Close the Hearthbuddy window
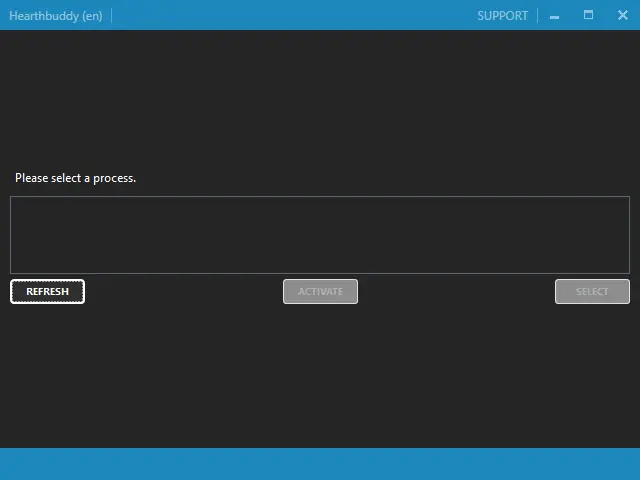The height and width of the screenshot is (480, 640). point(622,15)
